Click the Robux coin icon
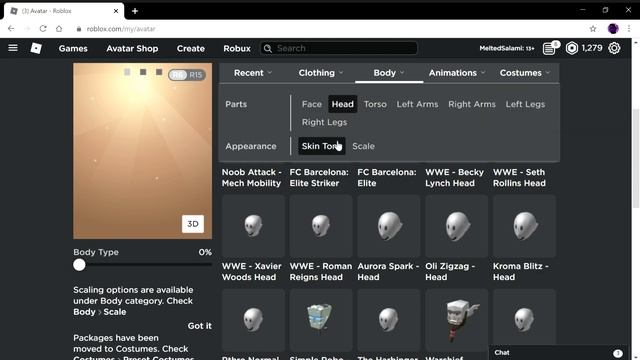This screenshot has height=360, width=640. click(x=572, y=48)
